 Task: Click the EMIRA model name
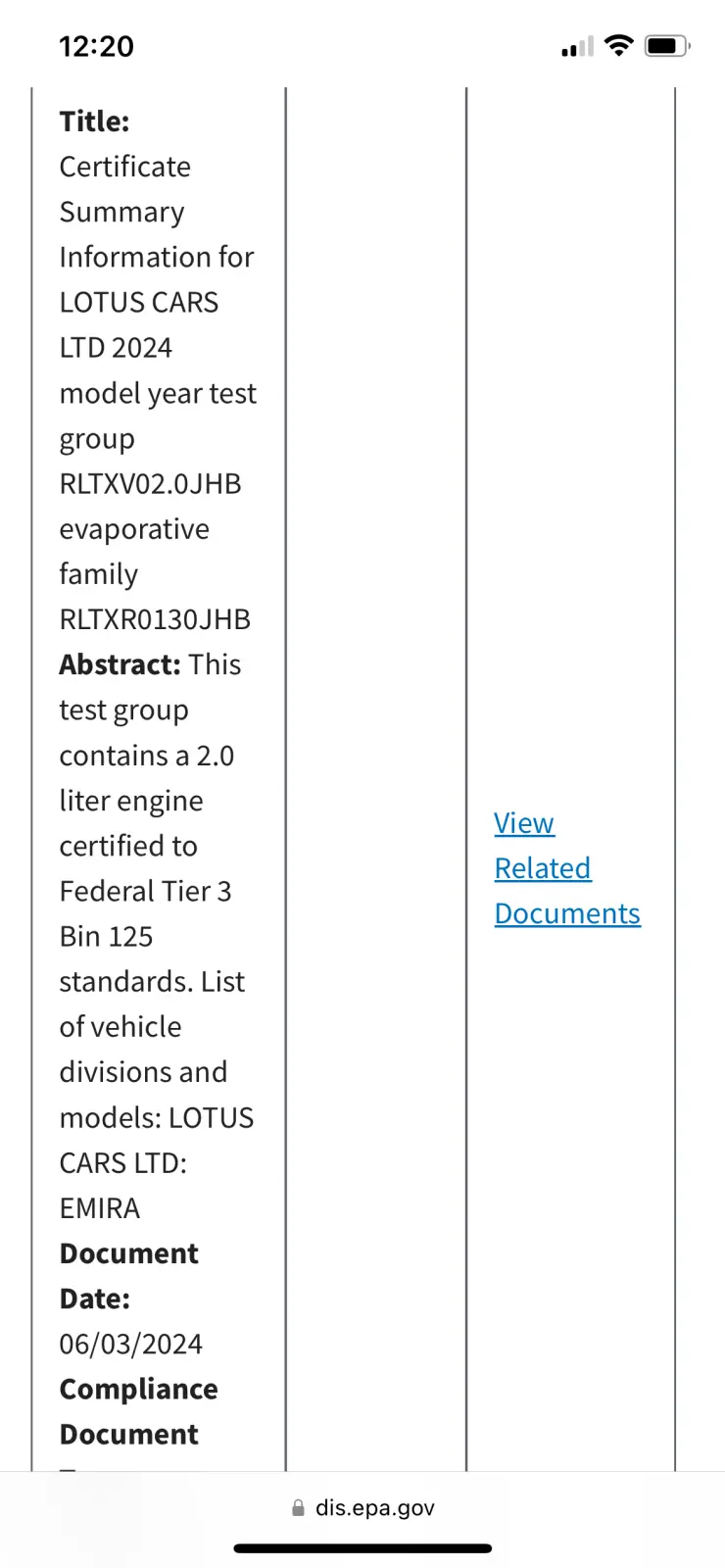[100, 1208]
